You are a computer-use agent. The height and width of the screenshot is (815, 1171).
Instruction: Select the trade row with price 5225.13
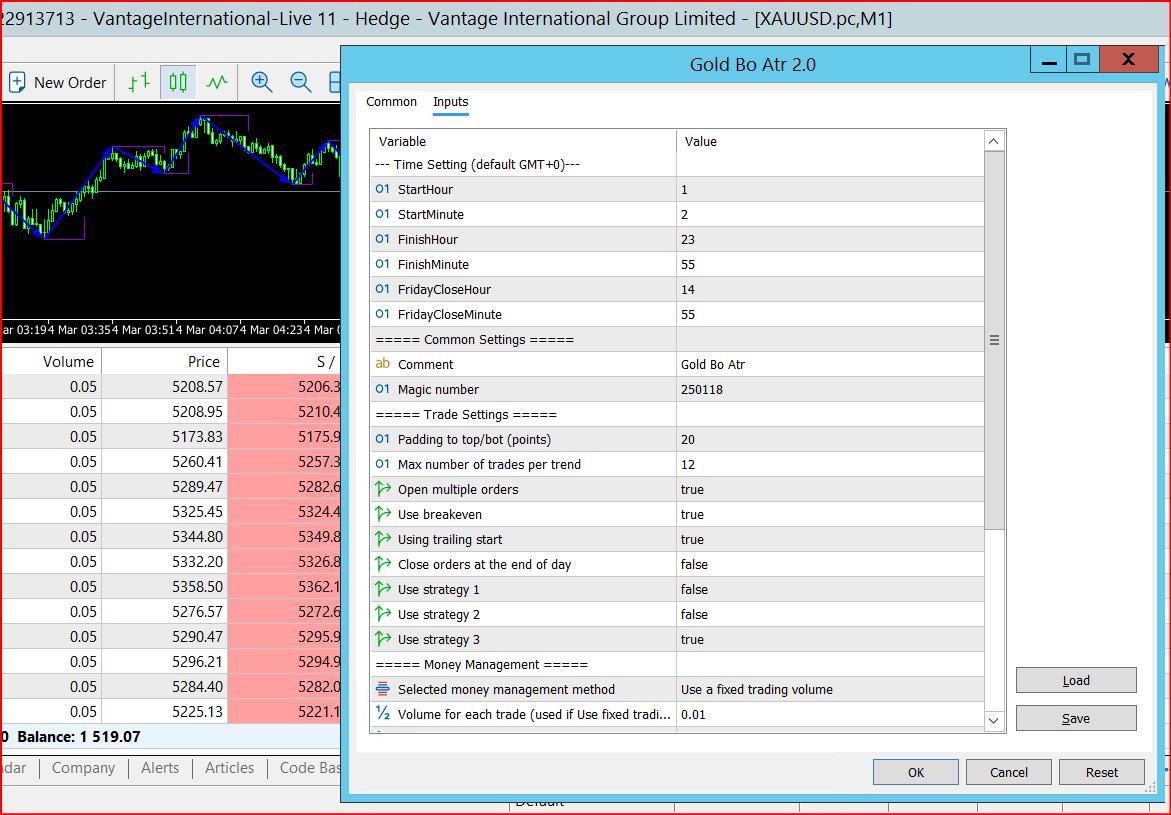click(171, 711)
